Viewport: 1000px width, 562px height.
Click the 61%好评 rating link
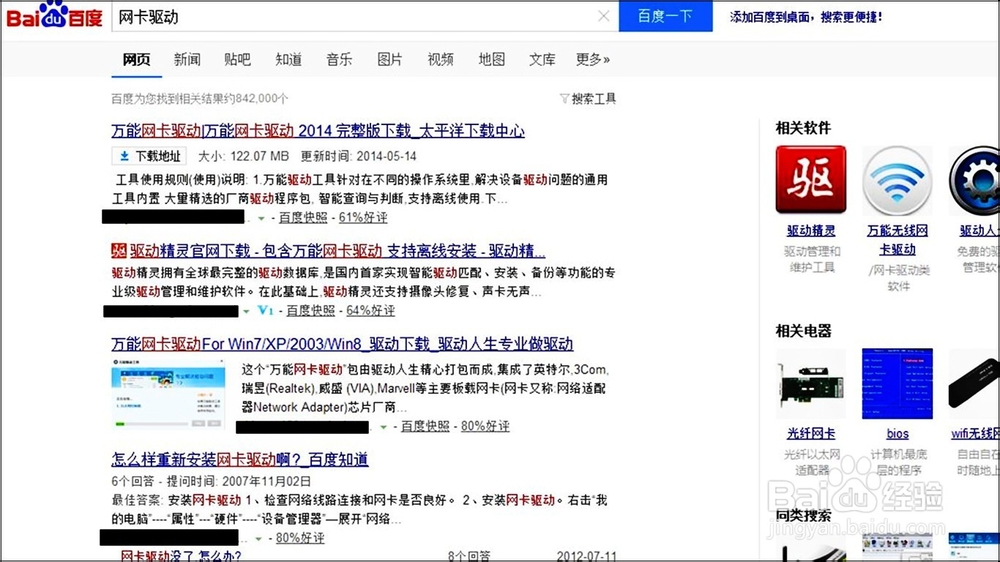tap(363, 218)
